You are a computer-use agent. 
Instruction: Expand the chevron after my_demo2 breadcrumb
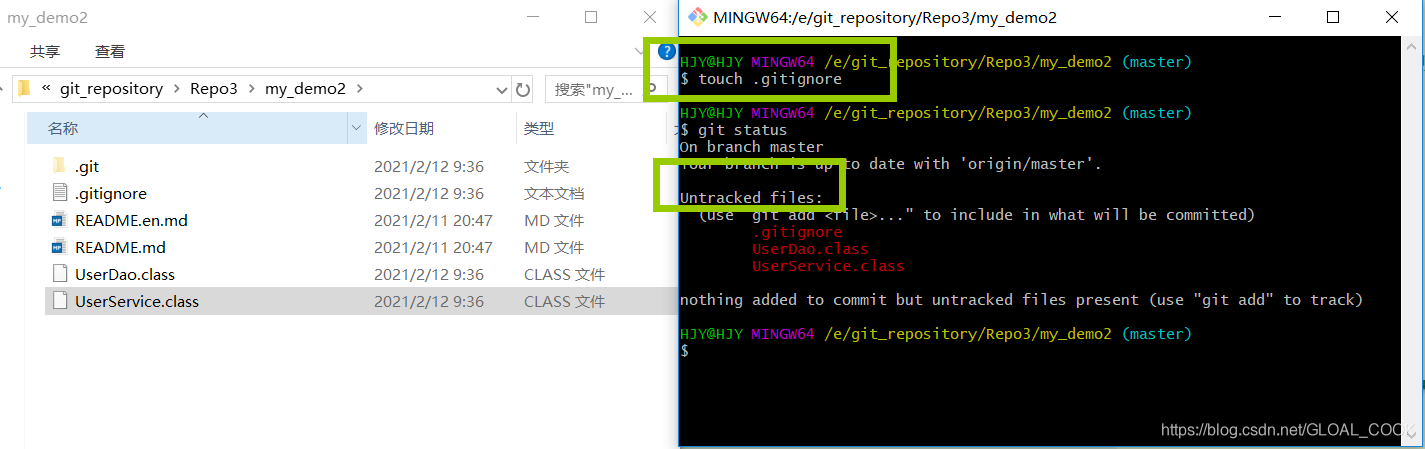coord(361,89)
